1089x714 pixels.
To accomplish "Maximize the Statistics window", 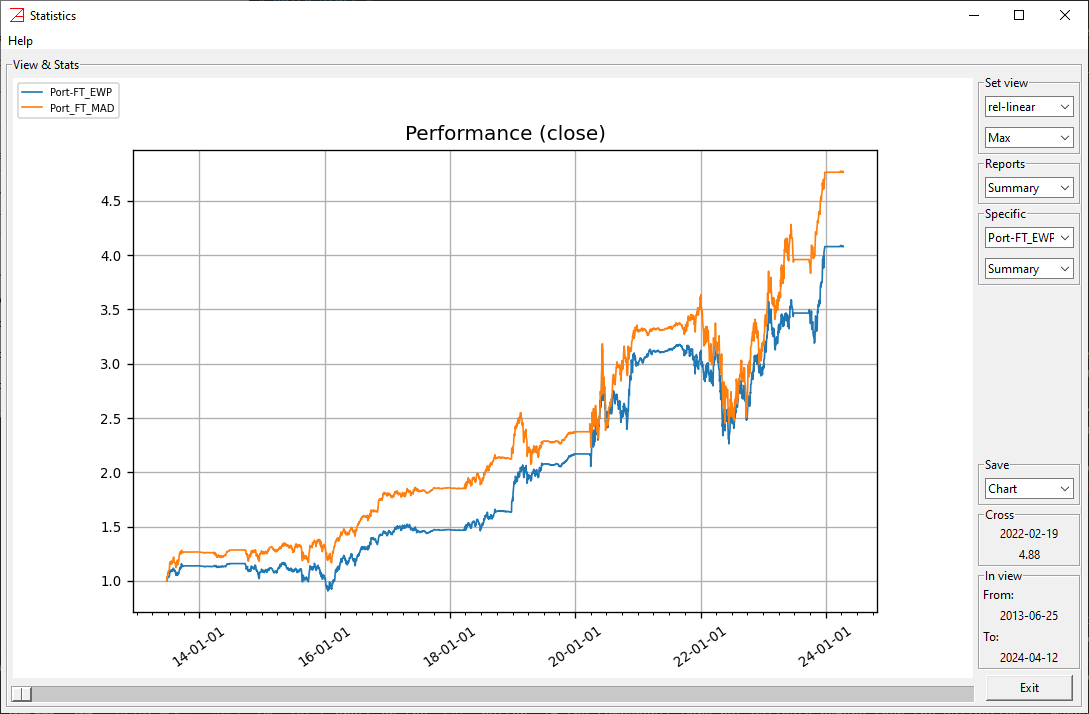I will coord(1019,15).
